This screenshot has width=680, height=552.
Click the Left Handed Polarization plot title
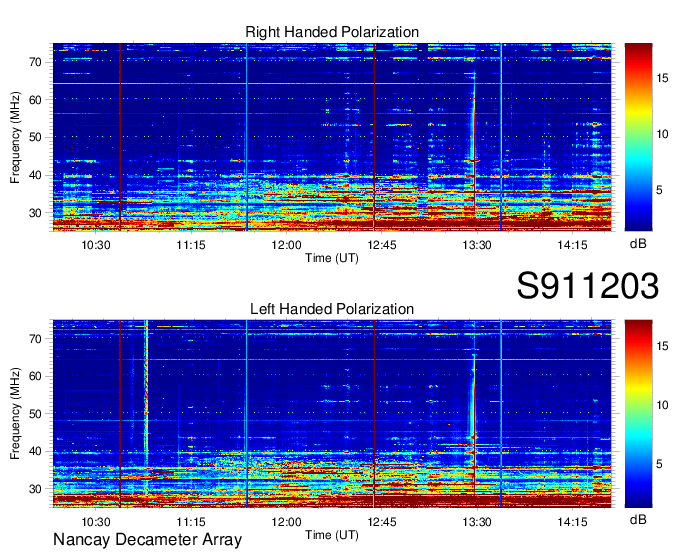click(x=332, y=309)
